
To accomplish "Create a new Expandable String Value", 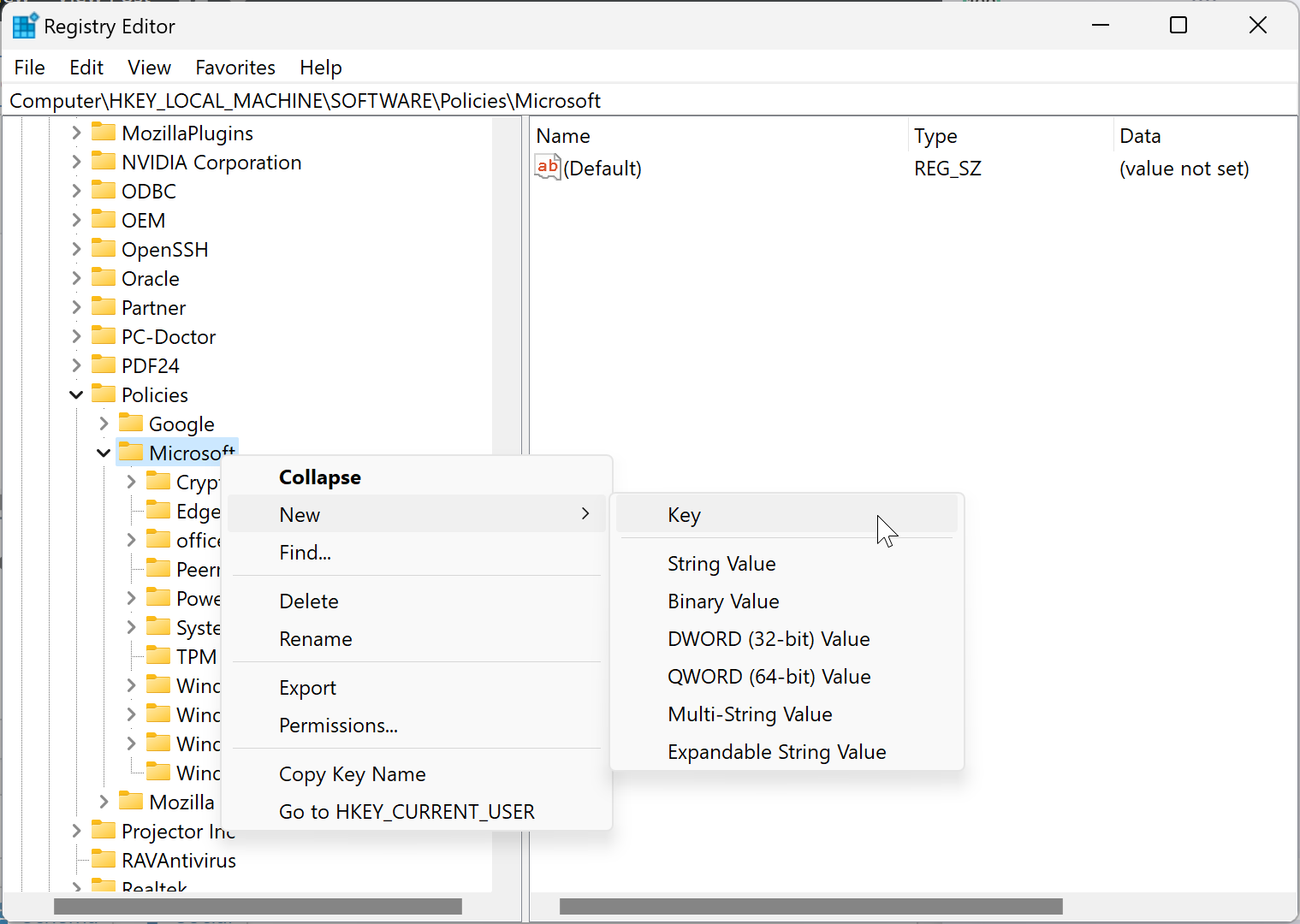I will click(x=787, y=751).
